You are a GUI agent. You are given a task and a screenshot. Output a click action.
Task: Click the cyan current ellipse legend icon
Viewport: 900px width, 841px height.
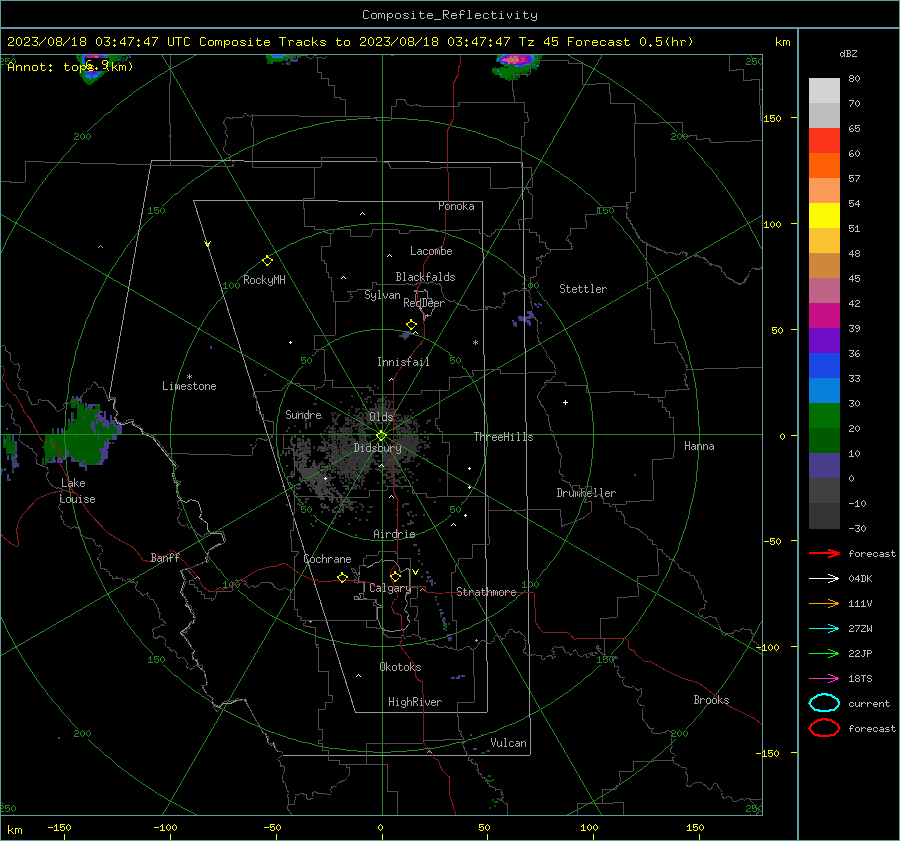[824, 703]
